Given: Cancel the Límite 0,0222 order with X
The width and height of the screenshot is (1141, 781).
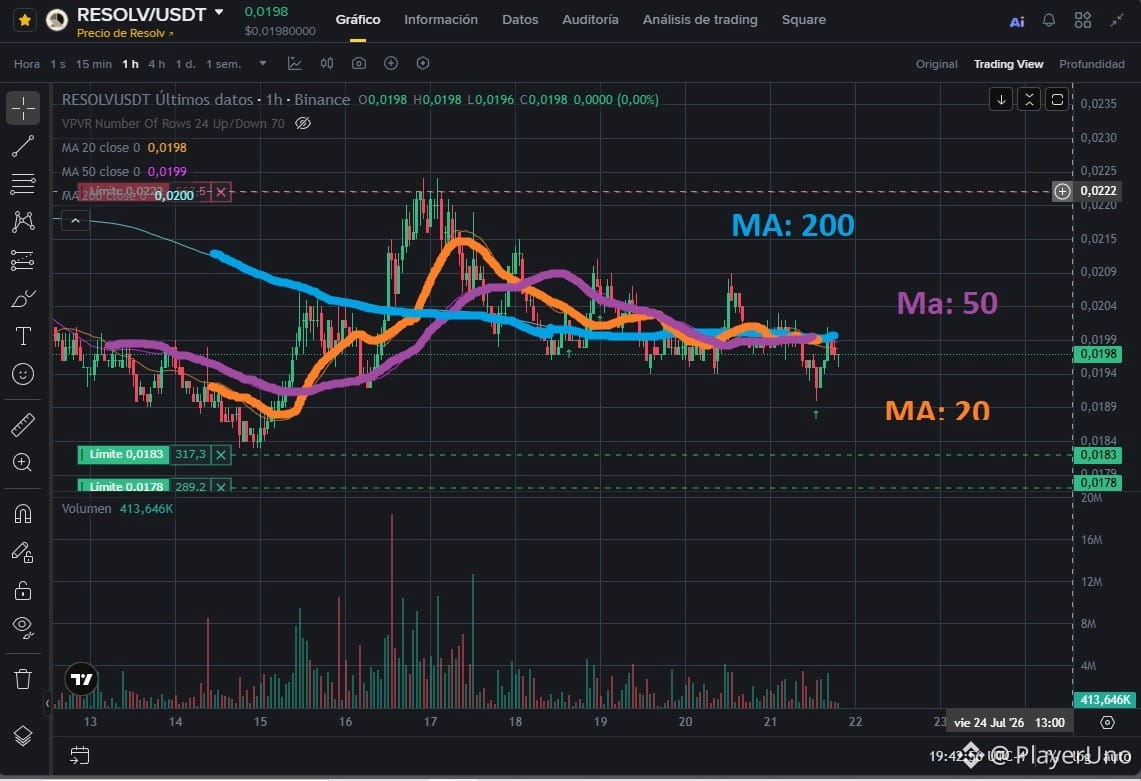Looking at the screenshot, I should [221, 192].
